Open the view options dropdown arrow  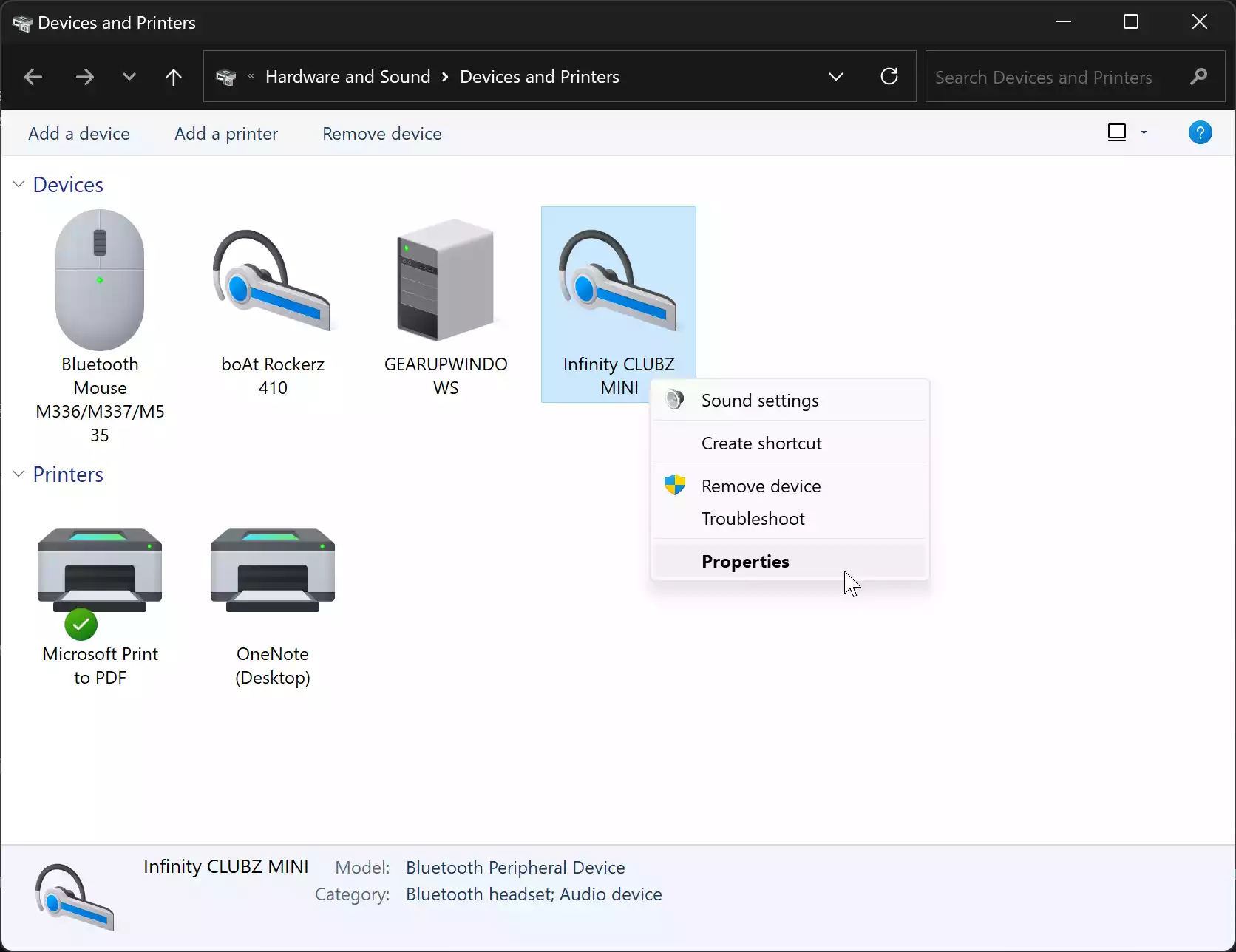[x=1144, y=132]
